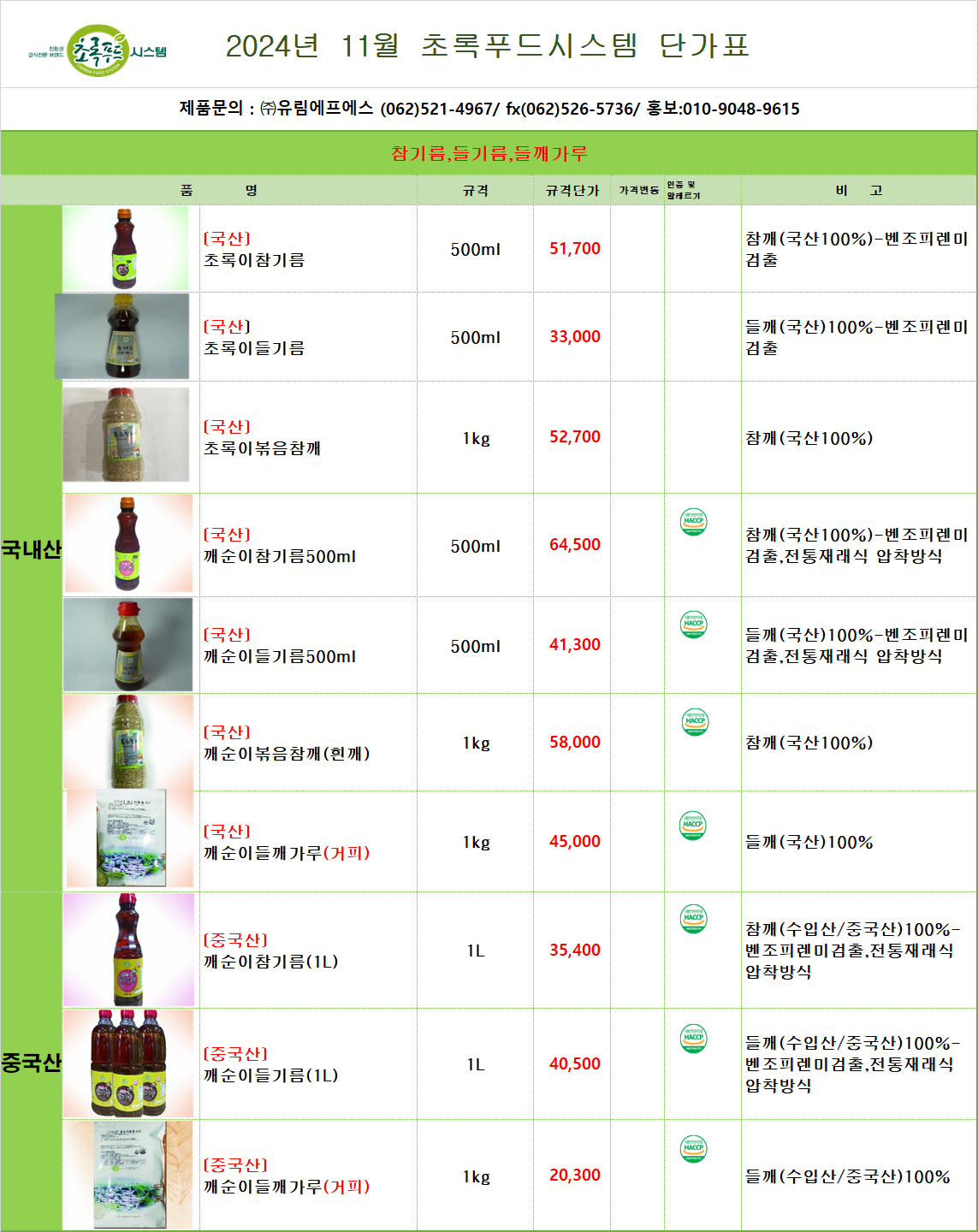This screenshot has height=1232, width=978.
Task: Select the three-bottle 깨순이들기름(1L) image
Action: 128,1063
